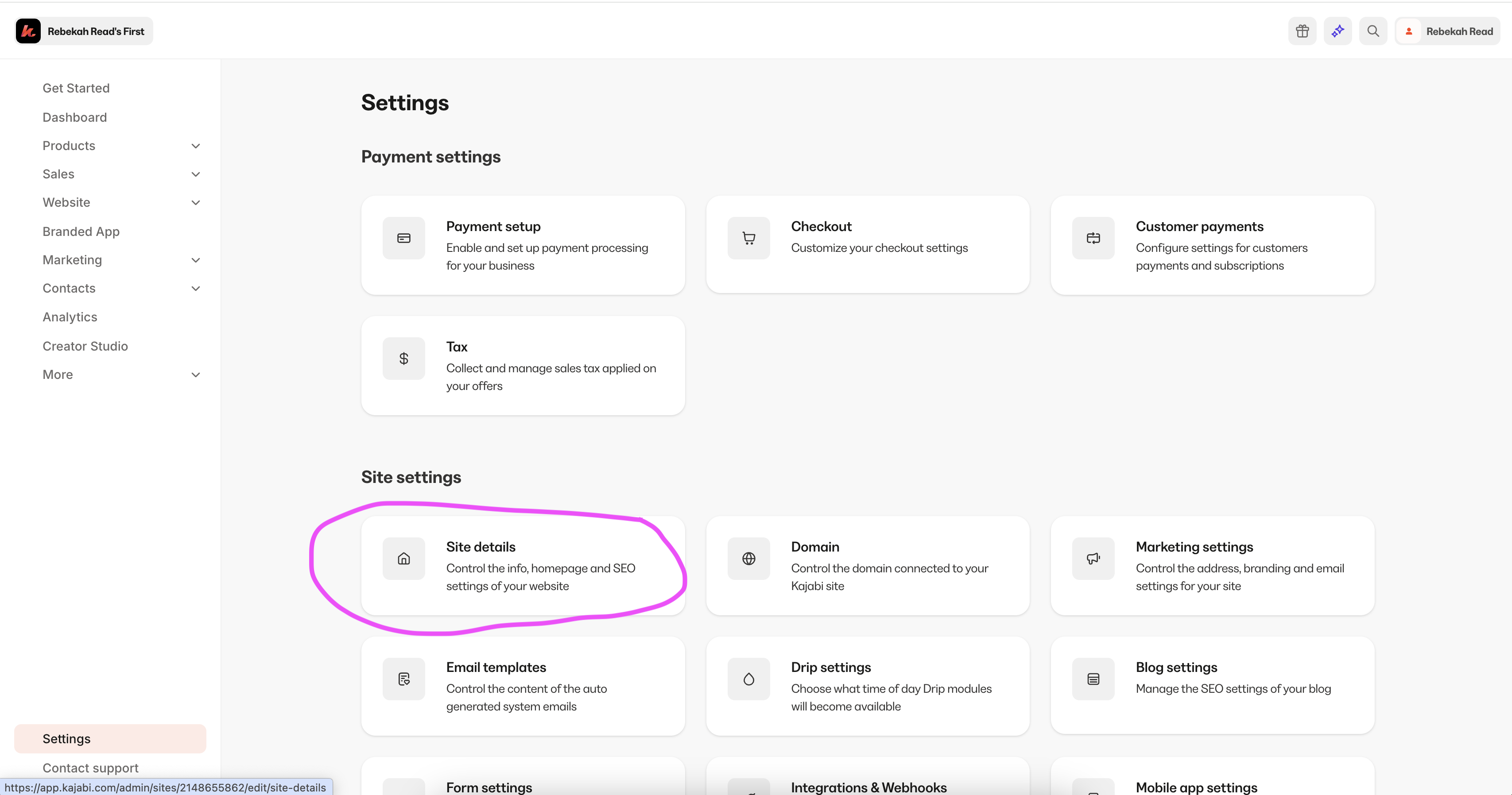Viewport: 1512px width, 795px height.
Task: Click the 'Site settings' section heading
Action: [411, 478]
